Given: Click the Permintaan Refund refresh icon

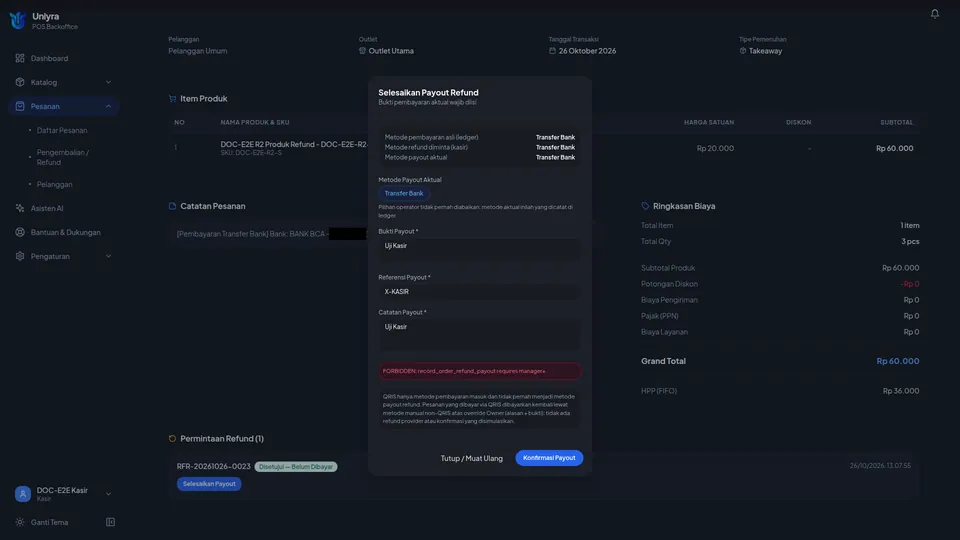Looking at the screenshot, I should pos(172,438).
